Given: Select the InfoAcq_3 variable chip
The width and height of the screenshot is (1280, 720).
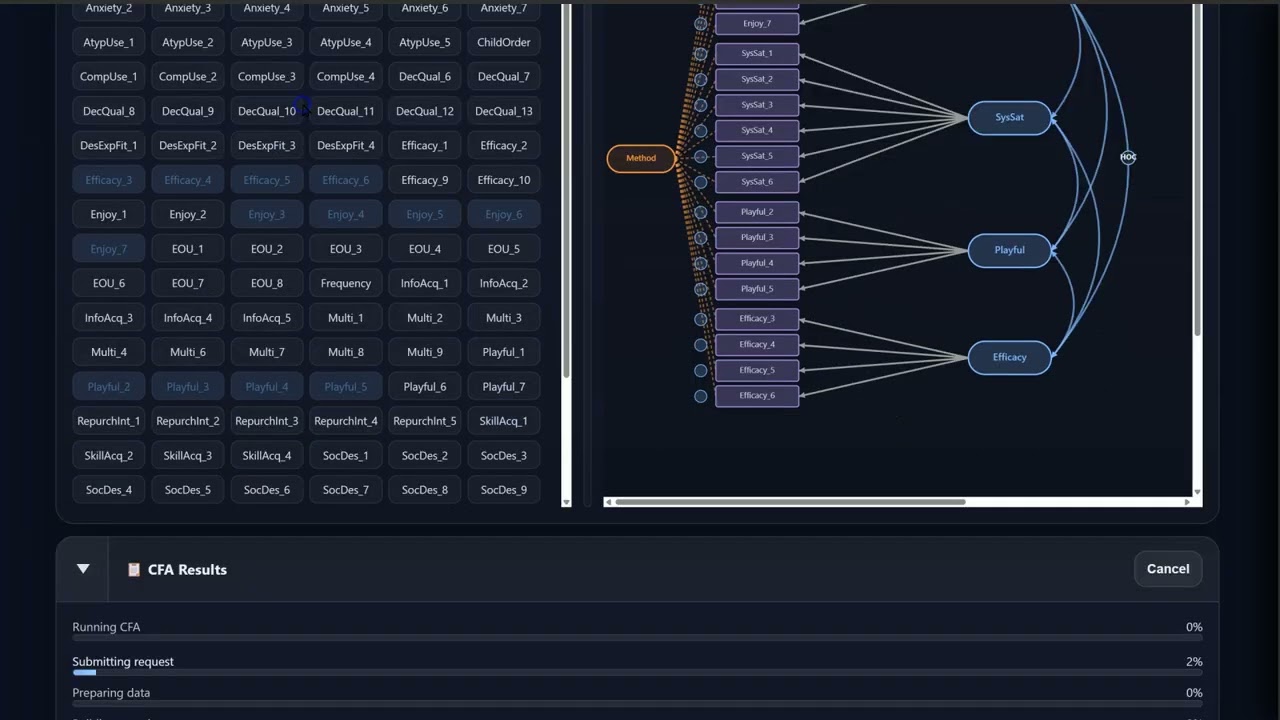Looking at the screenshot, I should tap(109, 318).
